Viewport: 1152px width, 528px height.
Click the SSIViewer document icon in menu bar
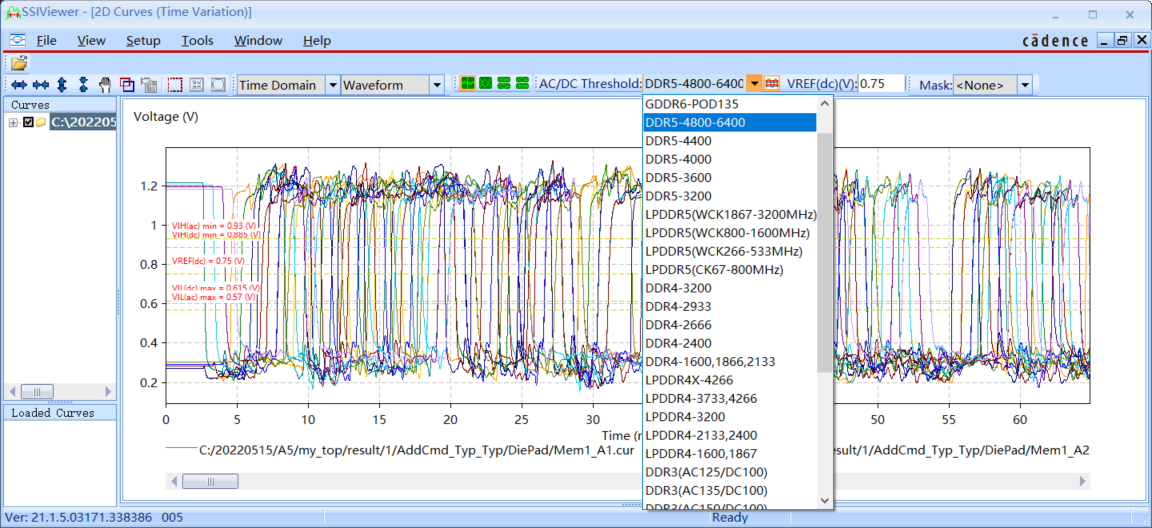click(x=18, y=40)
